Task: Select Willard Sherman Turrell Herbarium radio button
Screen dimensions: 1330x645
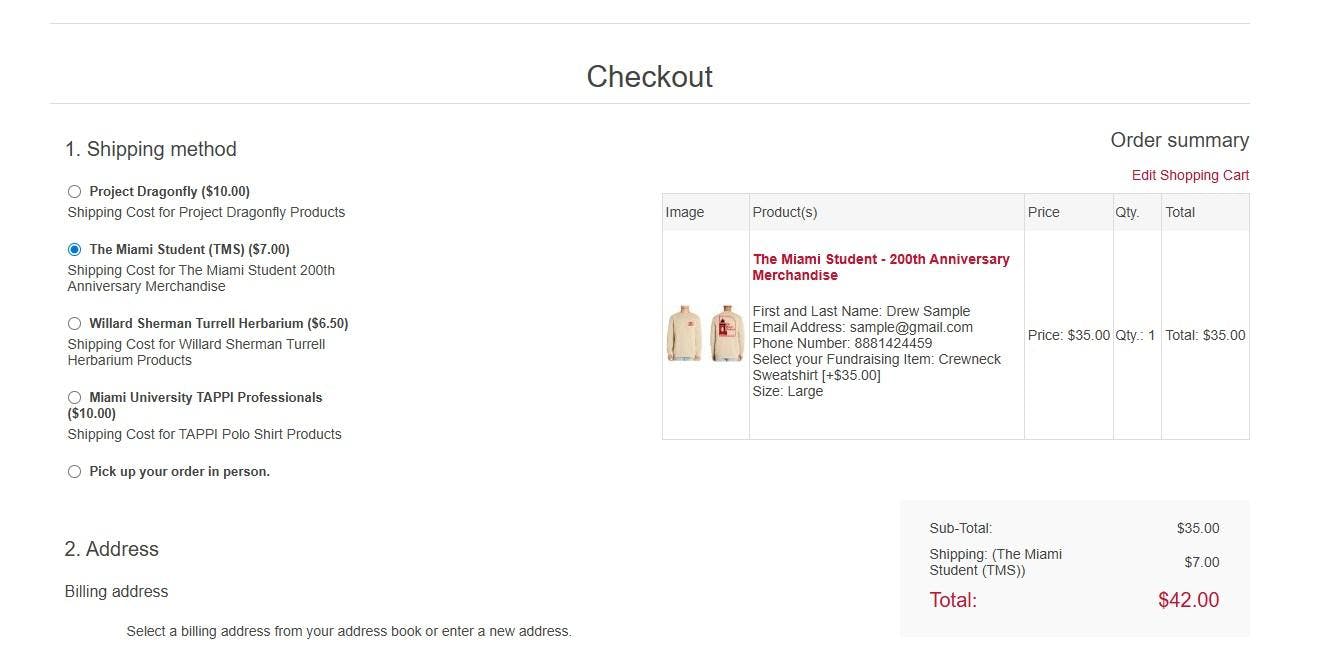Action: [74, 323]
